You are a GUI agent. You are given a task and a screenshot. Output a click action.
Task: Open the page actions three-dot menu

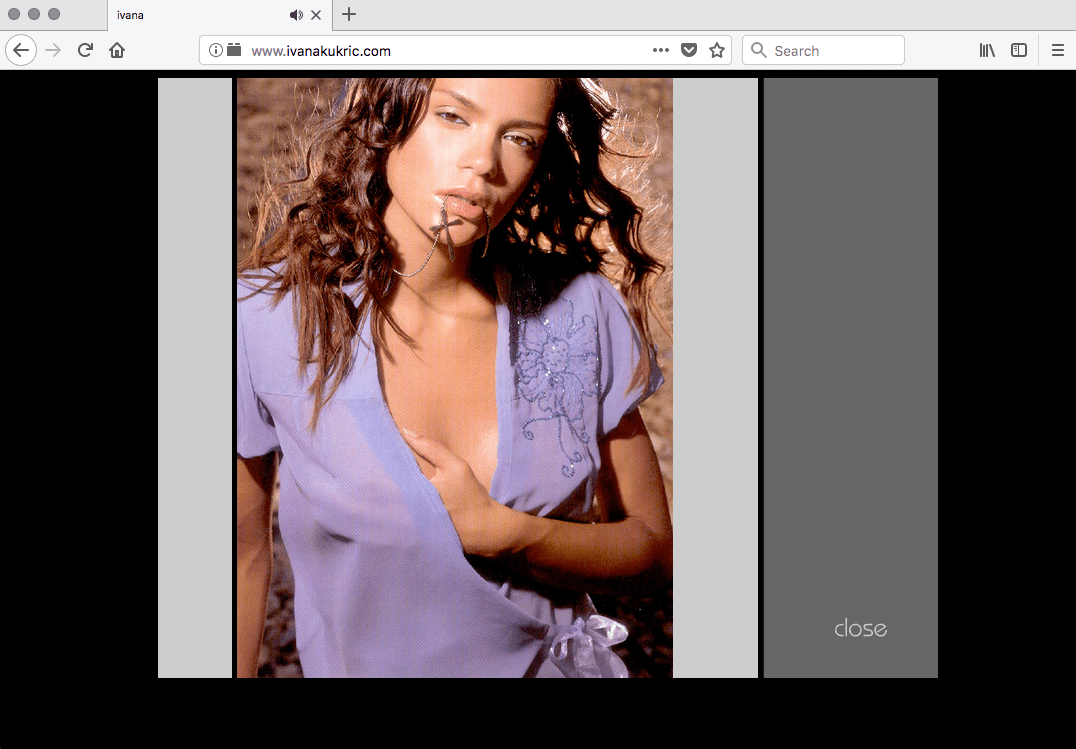pyautogui.click(x=661, y=50)
